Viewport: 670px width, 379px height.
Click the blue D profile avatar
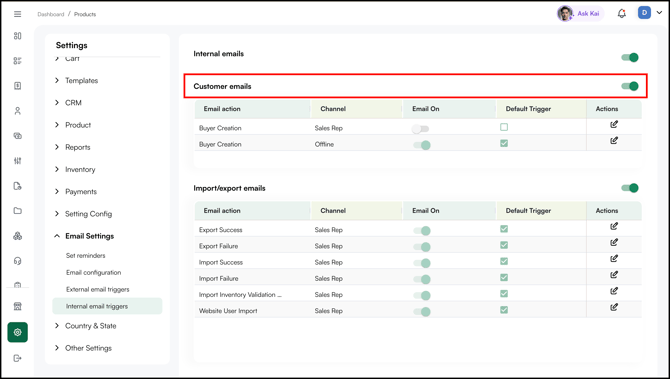click(644, 13)
